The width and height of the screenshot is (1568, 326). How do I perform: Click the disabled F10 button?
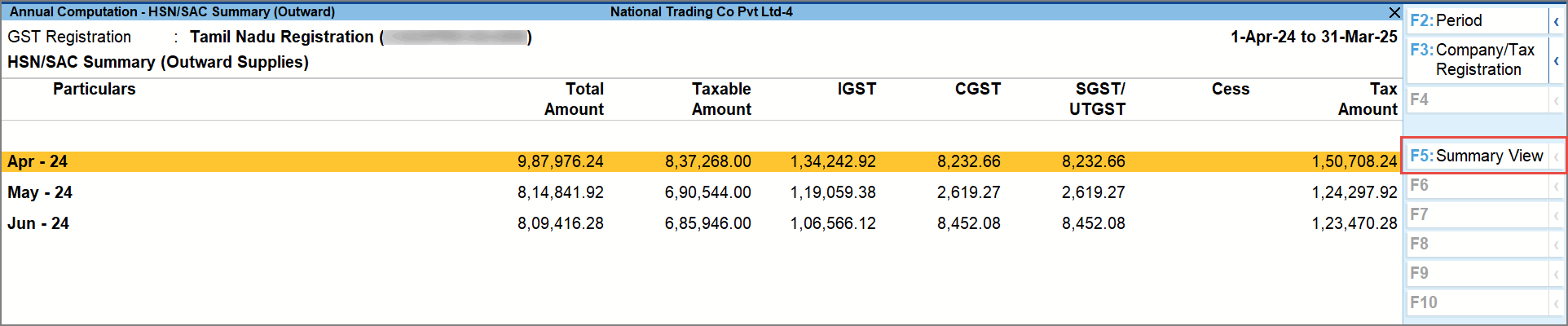coord(1477,302)
